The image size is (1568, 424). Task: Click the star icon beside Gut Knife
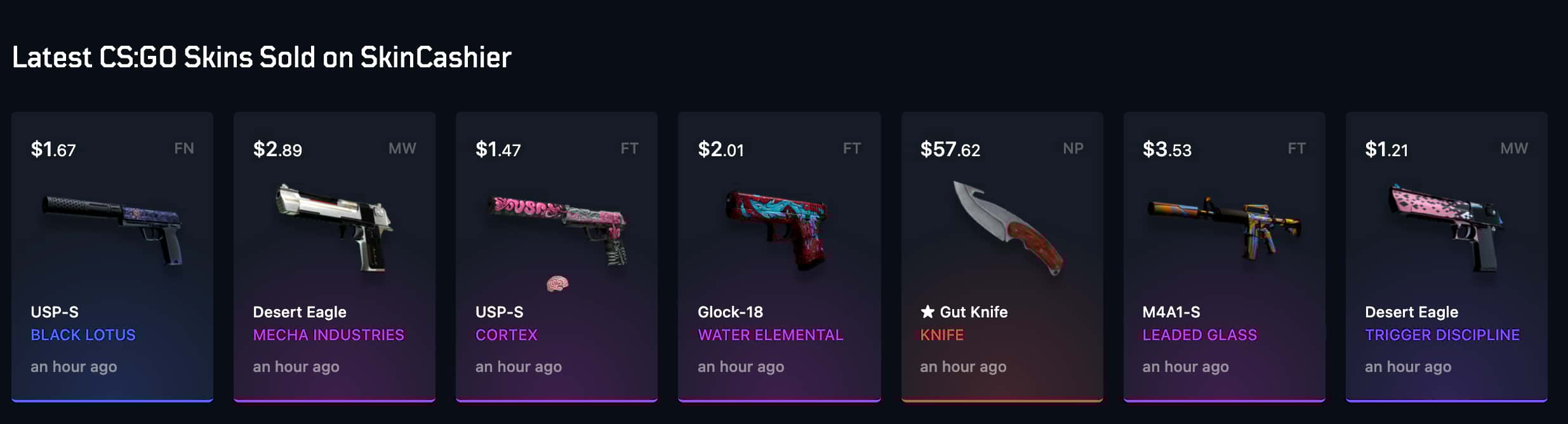point(927,312)
